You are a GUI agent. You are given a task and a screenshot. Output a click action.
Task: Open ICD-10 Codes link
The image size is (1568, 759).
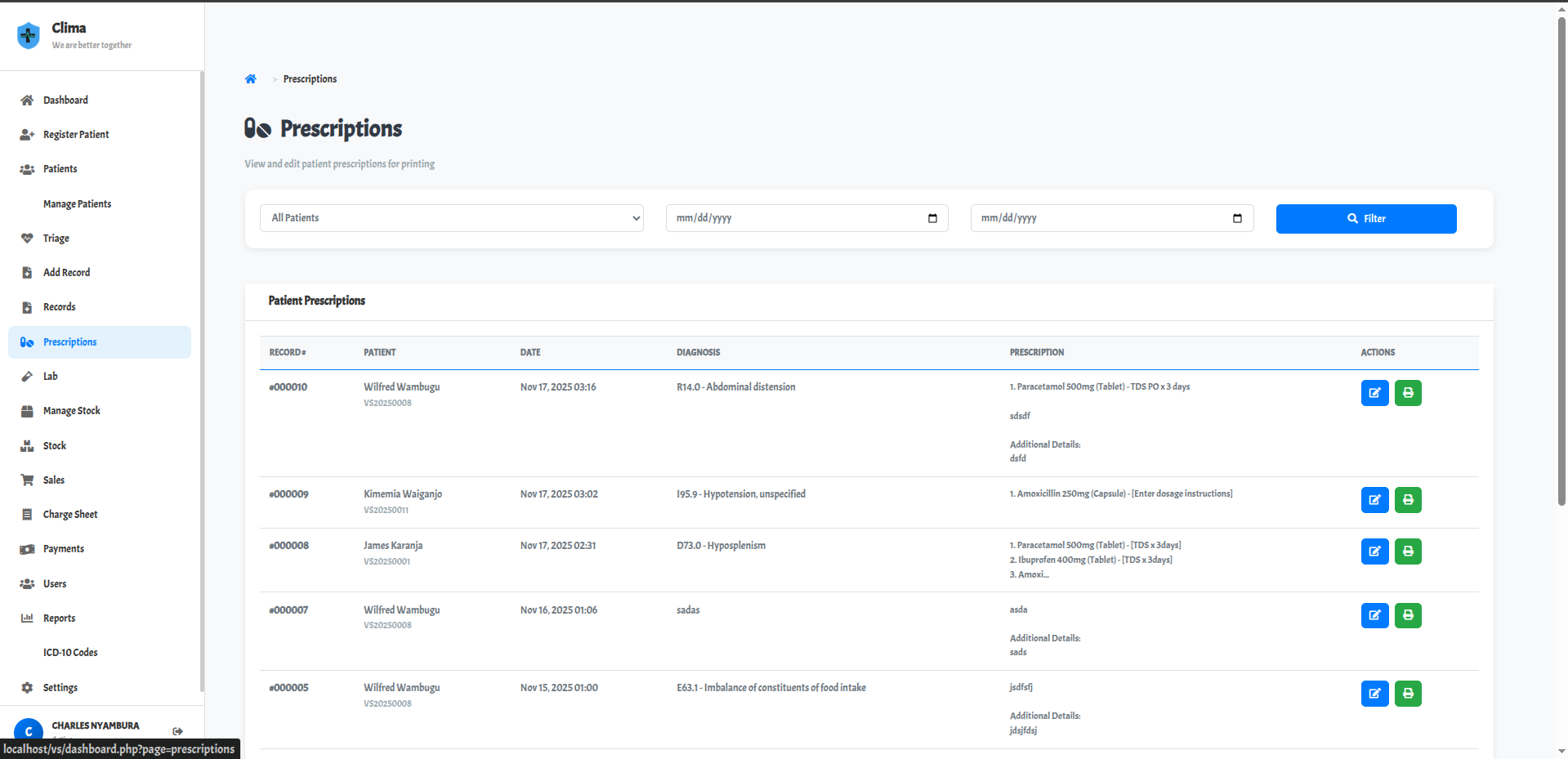[70, 653]
